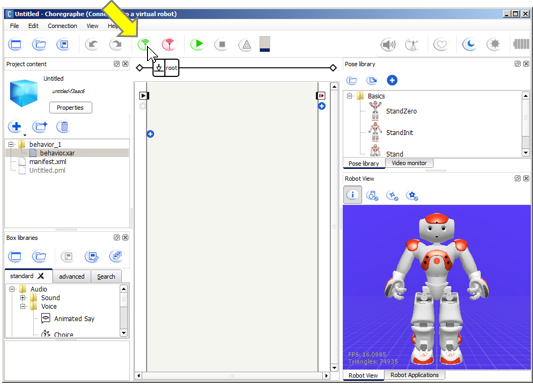
Task: Expand the Sound folder
Action: point(23,298)
